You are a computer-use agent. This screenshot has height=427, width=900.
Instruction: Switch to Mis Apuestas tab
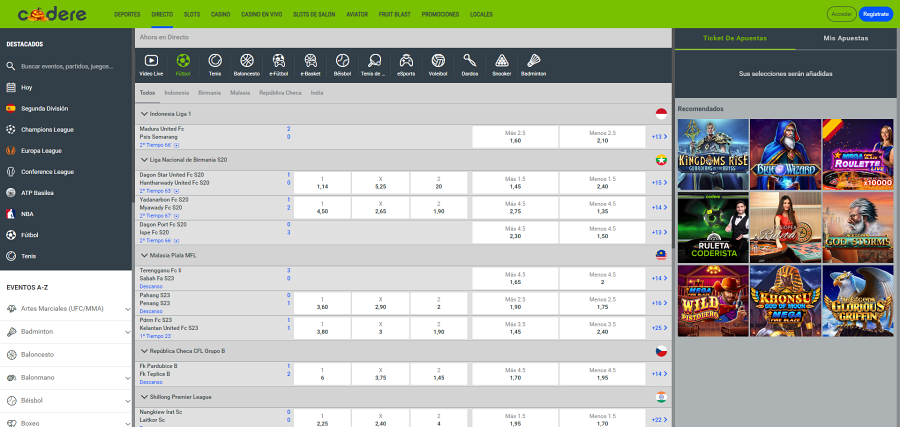tap(845, 38)
